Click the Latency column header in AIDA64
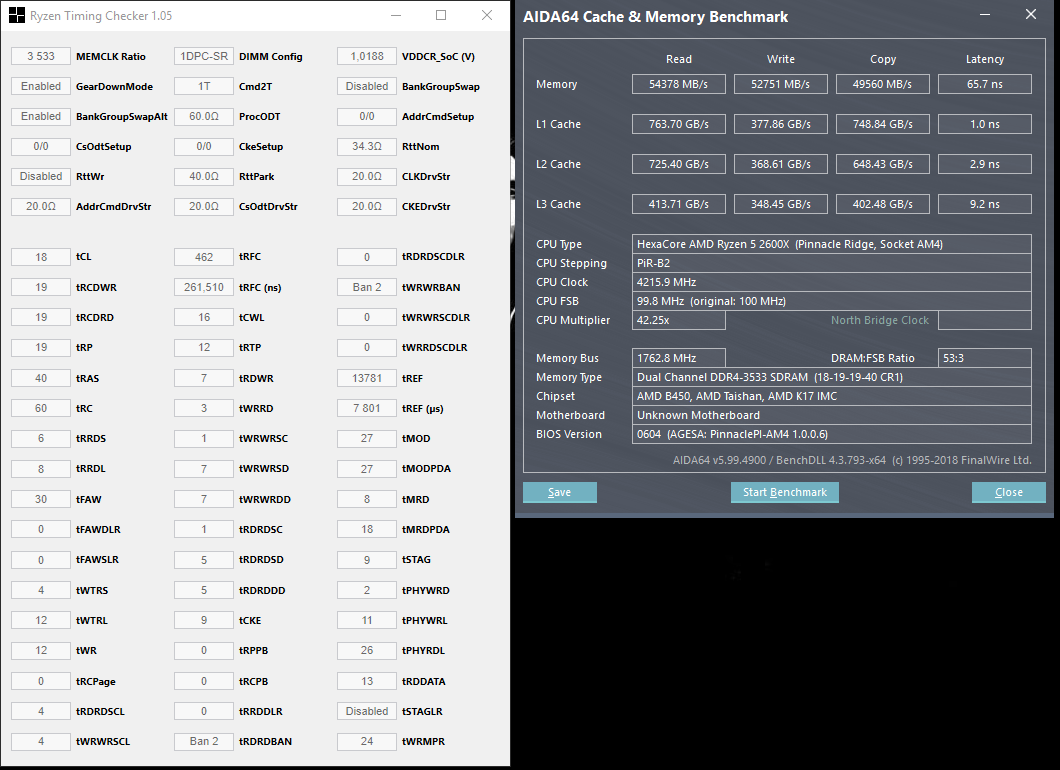 coord(985,59)
